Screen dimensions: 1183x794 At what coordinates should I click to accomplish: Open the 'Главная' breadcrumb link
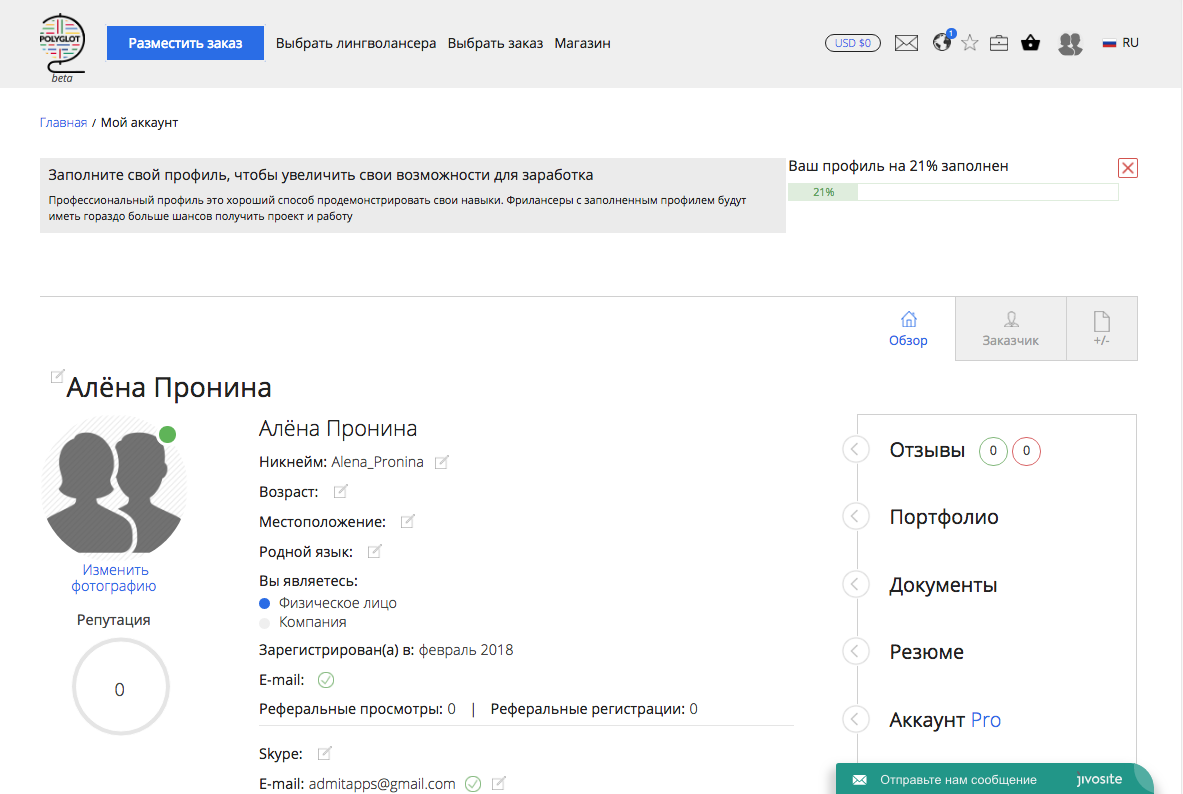click(x=63, y=121)
